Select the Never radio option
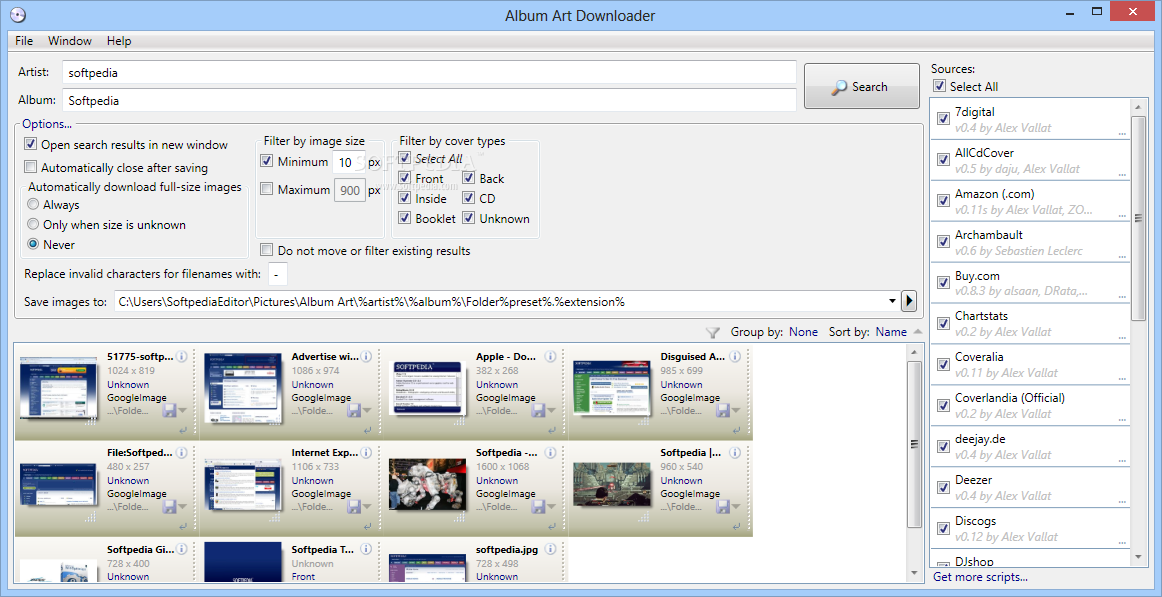1162x597 pixels. (33, 244)
